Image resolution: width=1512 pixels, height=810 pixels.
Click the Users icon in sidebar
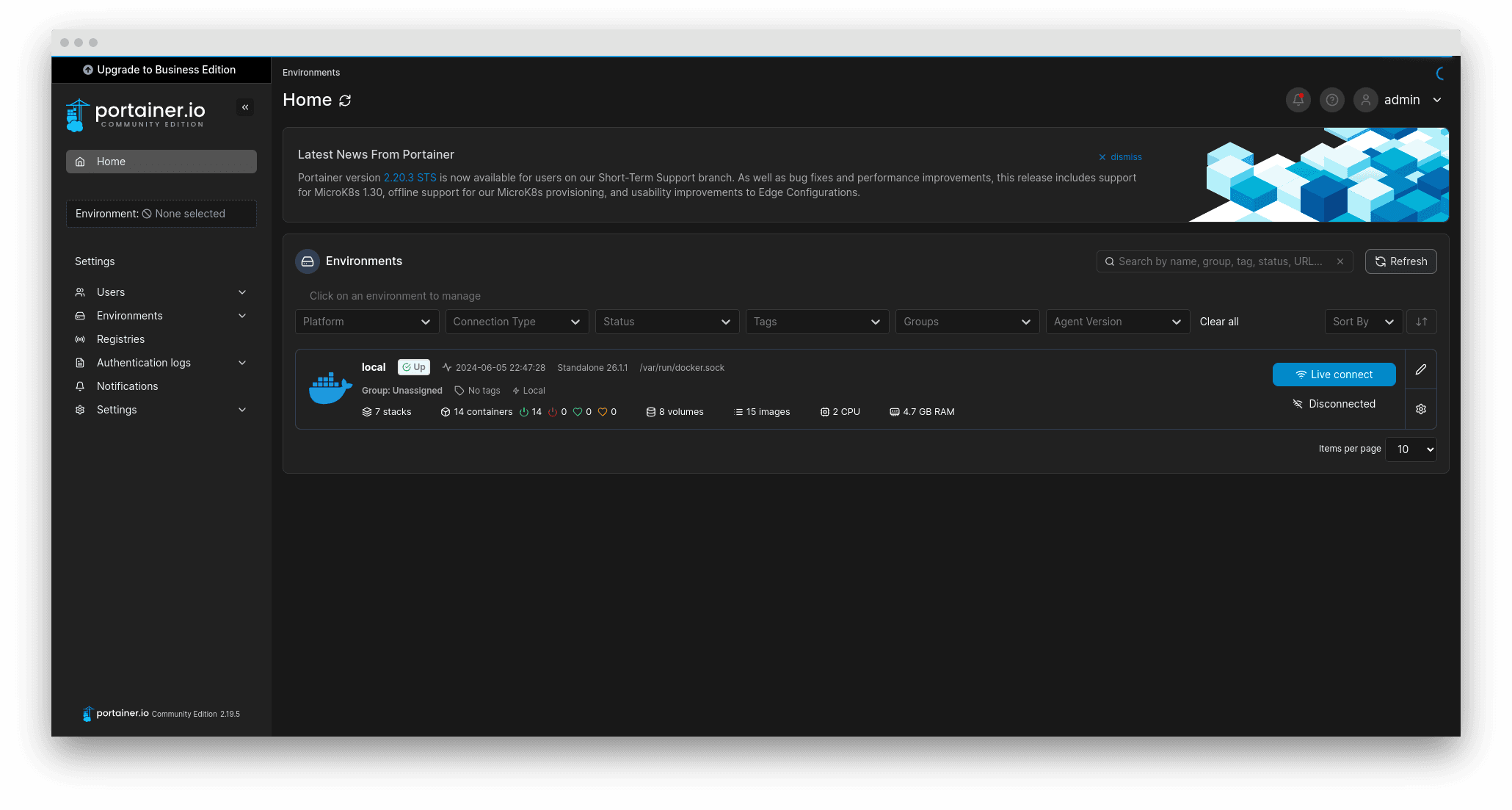click(x=80, y=292)
